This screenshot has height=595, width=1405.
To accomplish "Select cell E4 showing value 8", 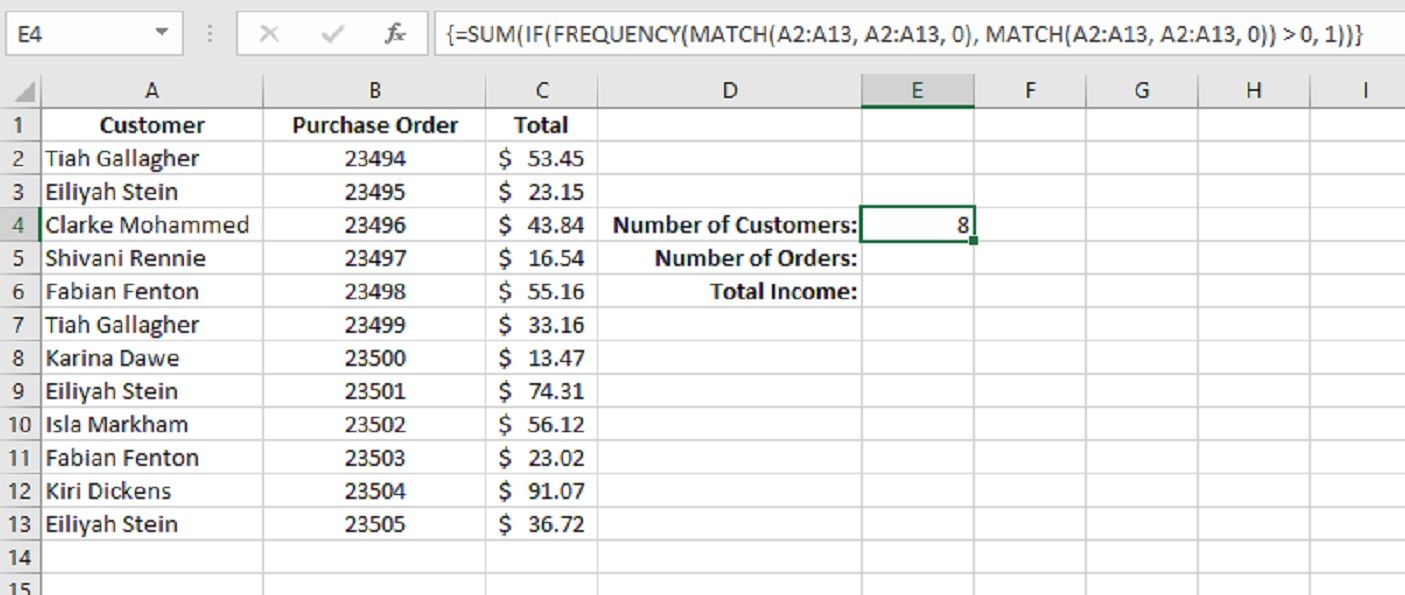I will click(917, 225).
